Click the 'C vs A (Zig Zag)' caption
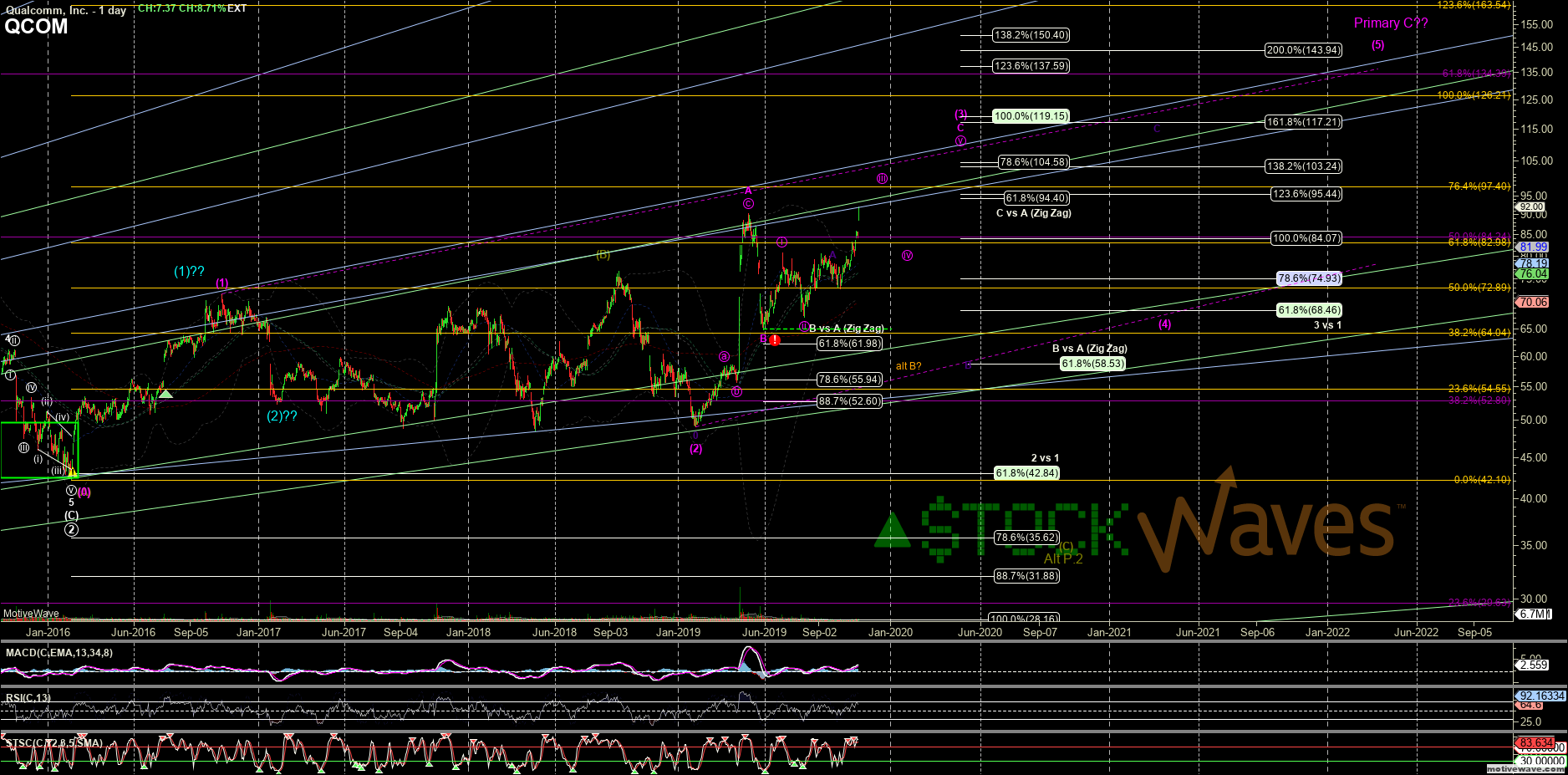The height and width of the screenshot is (775, 1568). point(1033,213)
